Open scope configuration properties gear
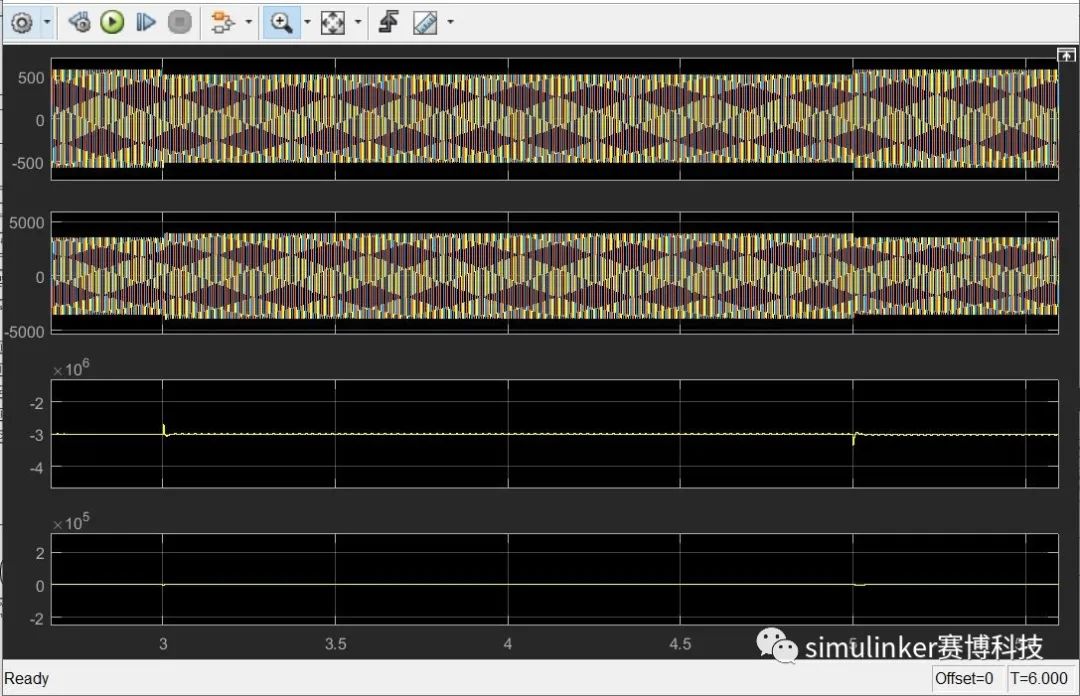 tap(22, 23)
